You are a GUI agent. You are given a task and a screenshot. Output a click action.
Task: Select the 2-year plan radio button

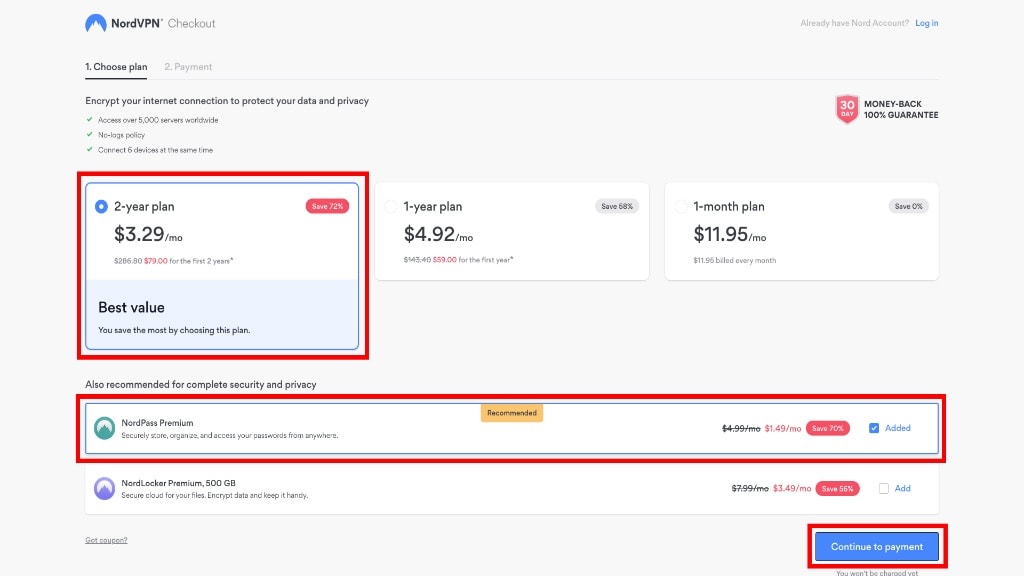pos(101,206)
